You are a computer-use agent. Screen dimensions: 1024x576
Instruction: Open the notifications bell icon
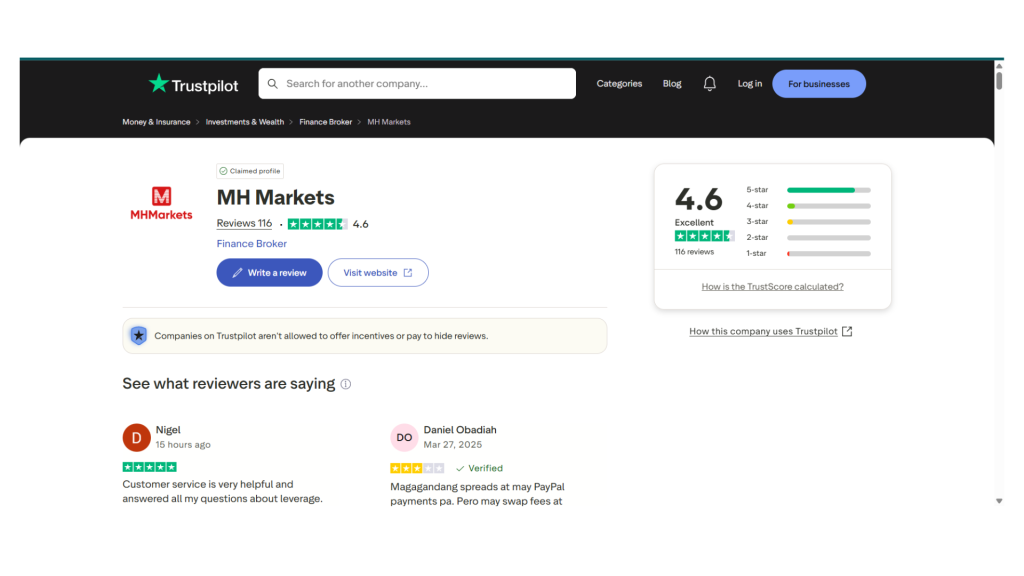[710, 84]
